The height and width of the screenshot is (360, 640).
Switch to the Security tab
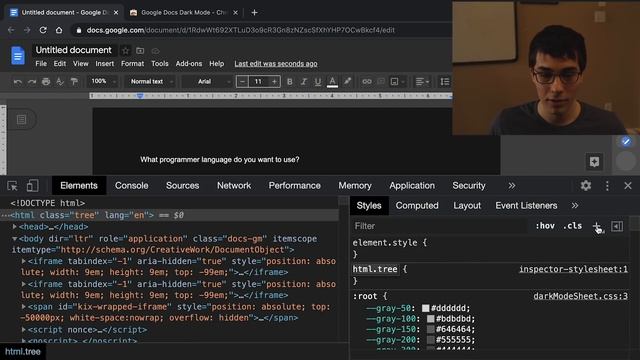pyautogui.click(x=469, y=186)
